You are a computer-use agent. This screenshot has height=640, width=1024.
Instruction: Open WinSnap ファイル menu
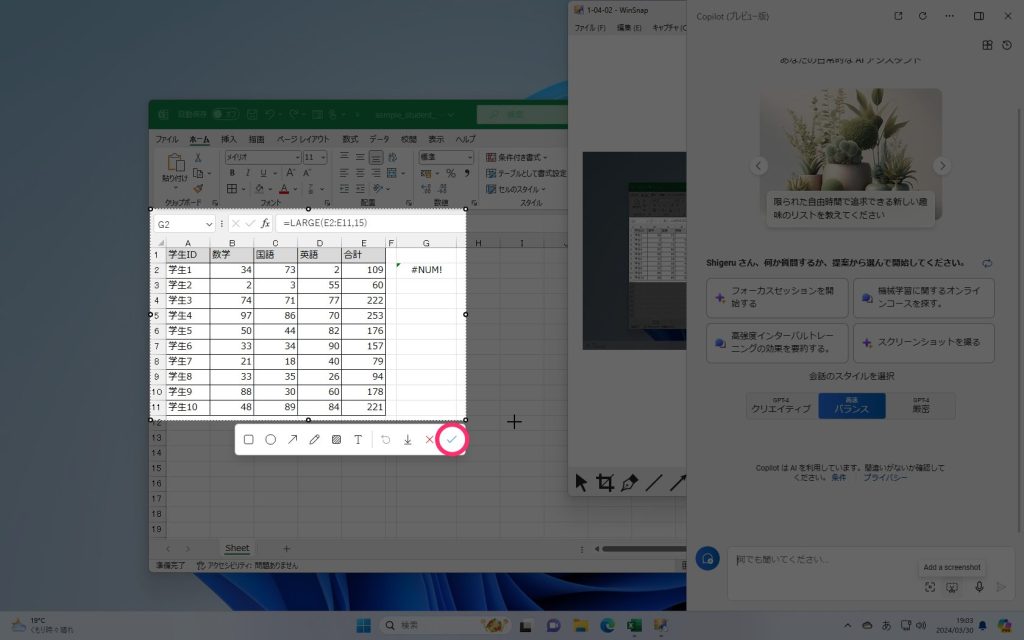coord(590,28)
